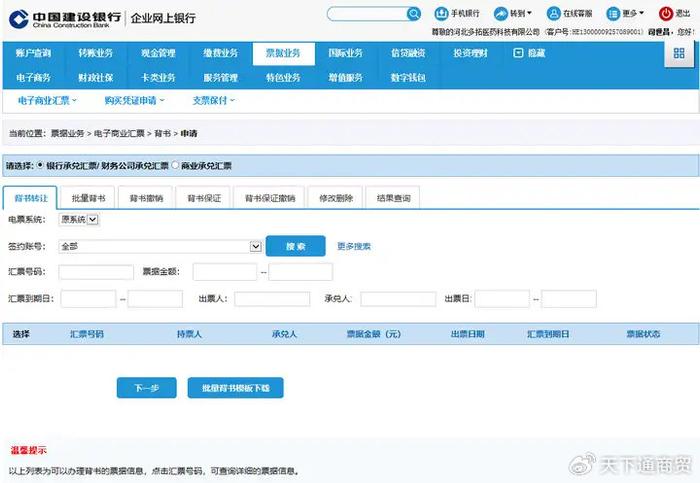Click the 下一步 button
Image resolution: width=700 pixels, height=483 pixels.
(146, 387)
